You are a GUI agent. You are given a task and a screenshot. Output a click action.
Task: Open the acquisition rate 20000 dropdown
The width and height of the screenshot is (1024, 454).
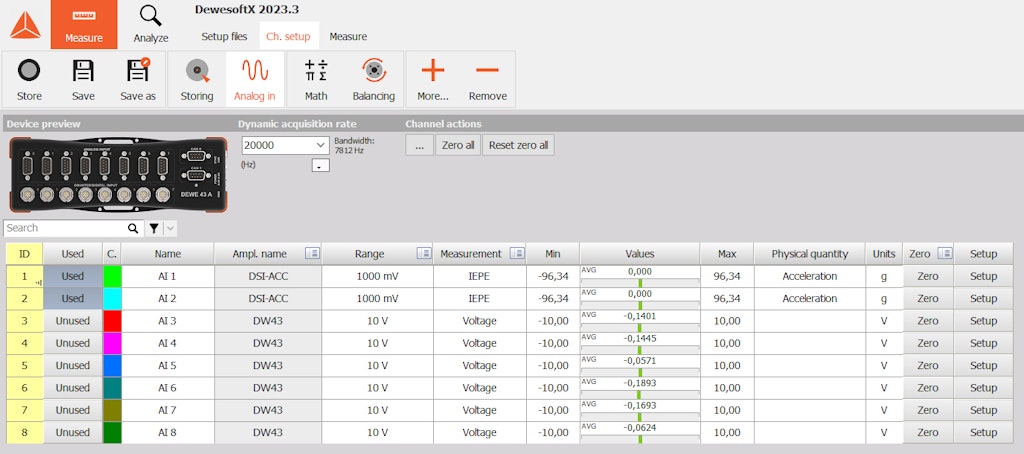click(285, 145)
